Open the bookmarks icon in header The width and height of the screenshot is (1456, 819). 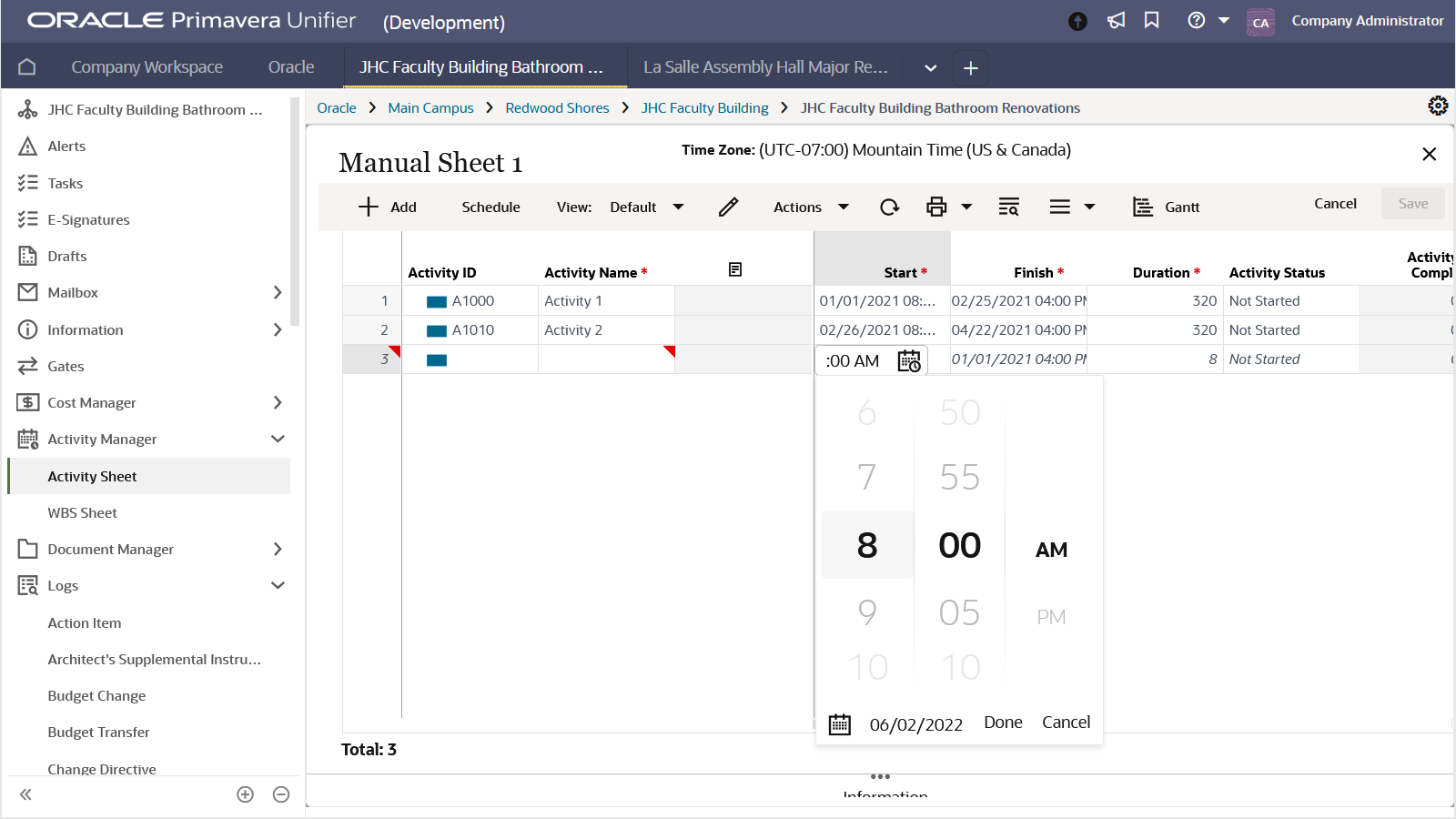(x=1152, y=20)
